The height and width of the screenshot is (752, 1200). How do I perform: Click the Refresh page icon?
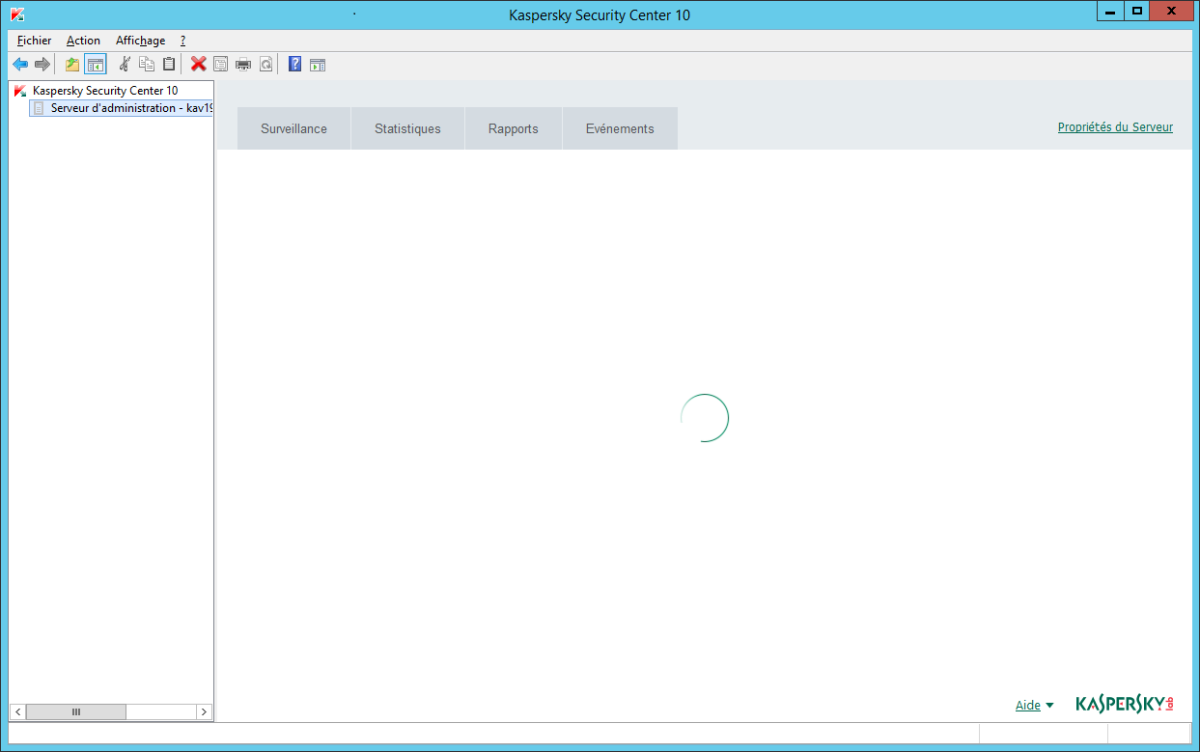(265, 65)
